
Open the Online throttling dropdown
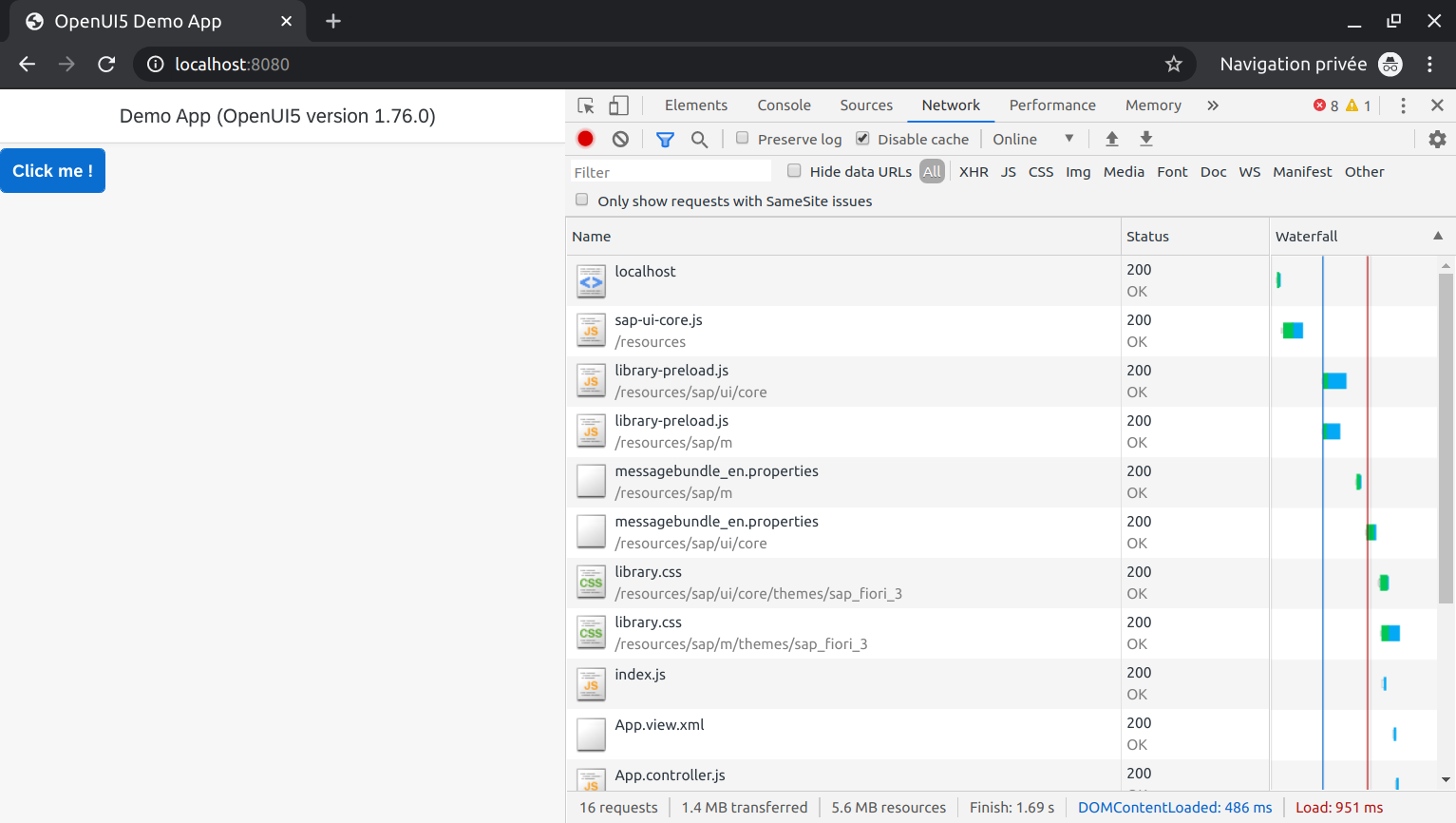[x=1033, y=139]
